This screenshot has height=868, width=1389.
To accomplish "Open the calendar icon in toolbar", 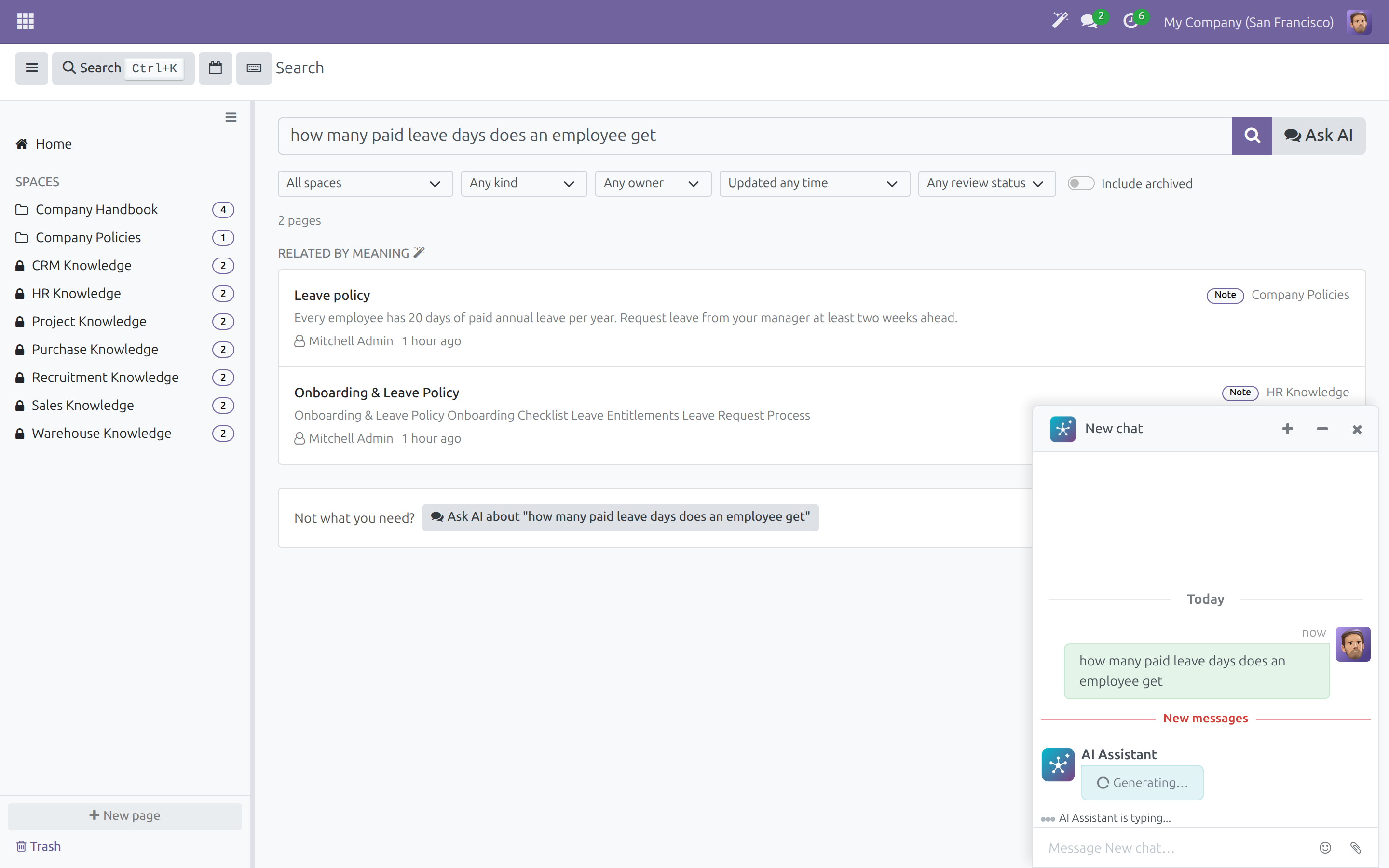I will click(x=215, y=68).
